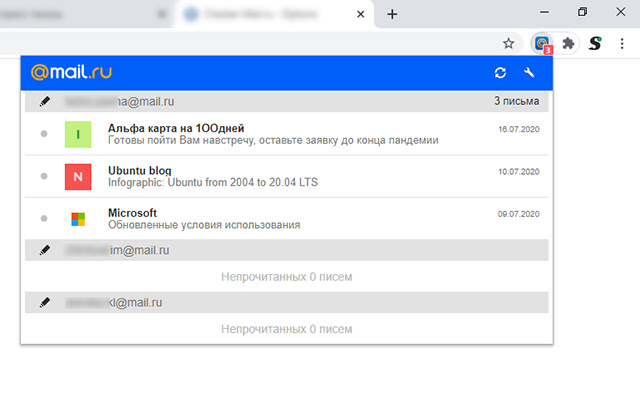Click Microsoft logo avatar in email list
Image resolution: width=640 pixels, height=400 pixels.
[78, 219]
